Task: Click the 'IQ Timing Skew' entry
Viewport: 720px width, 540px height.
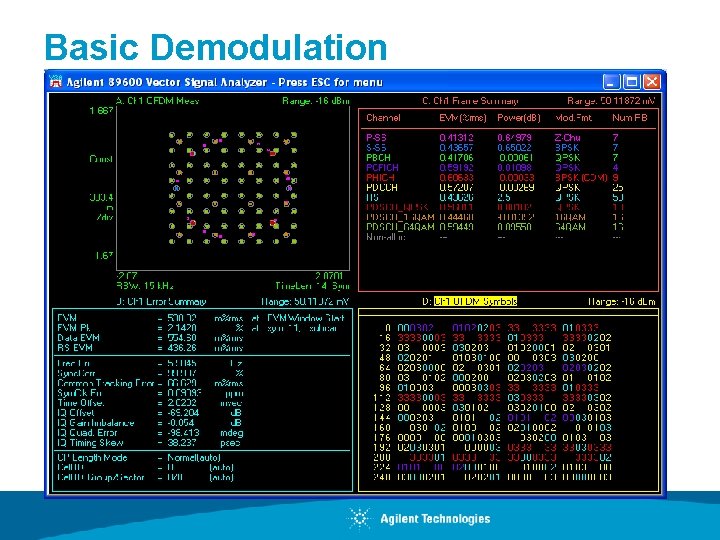Action: [90, 443]
